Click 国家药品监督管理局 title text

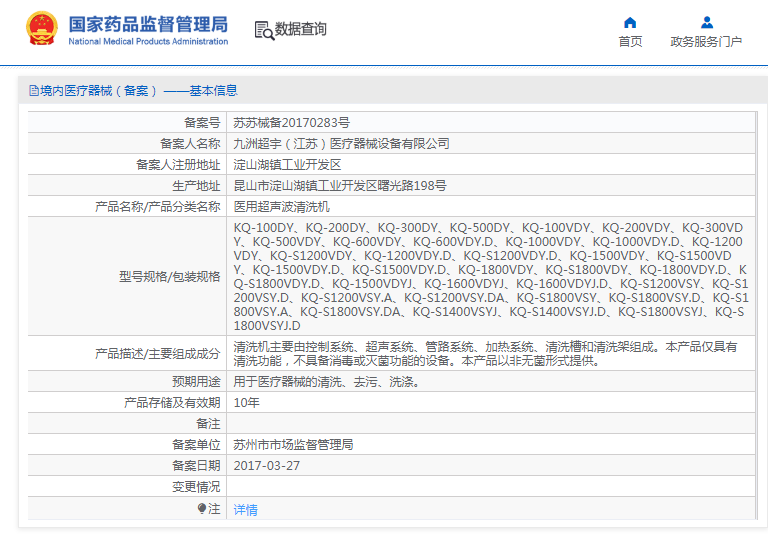[x=148, y=24]
